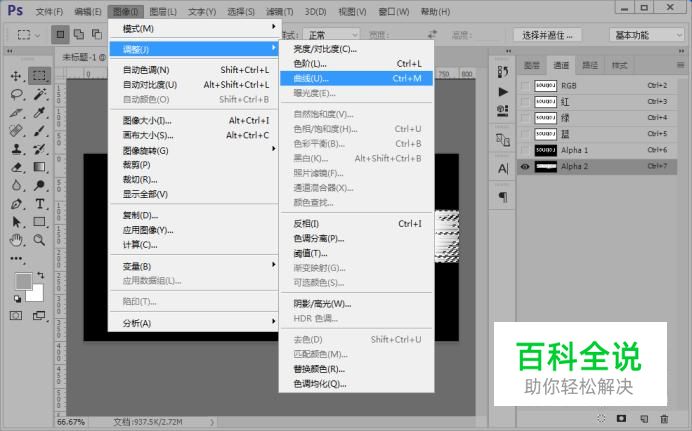692x431 pixels.
Task: Select the Eyedropper tool
Action: [39, 112]
